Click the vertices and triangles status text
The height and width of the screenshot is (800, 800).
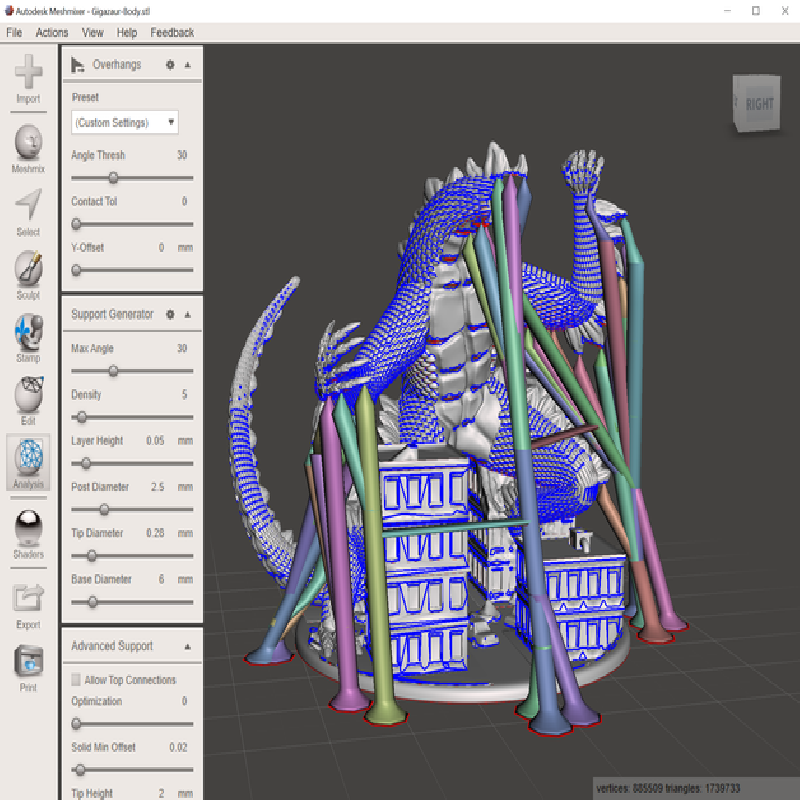pyautogui.click(x=668, y=788)
